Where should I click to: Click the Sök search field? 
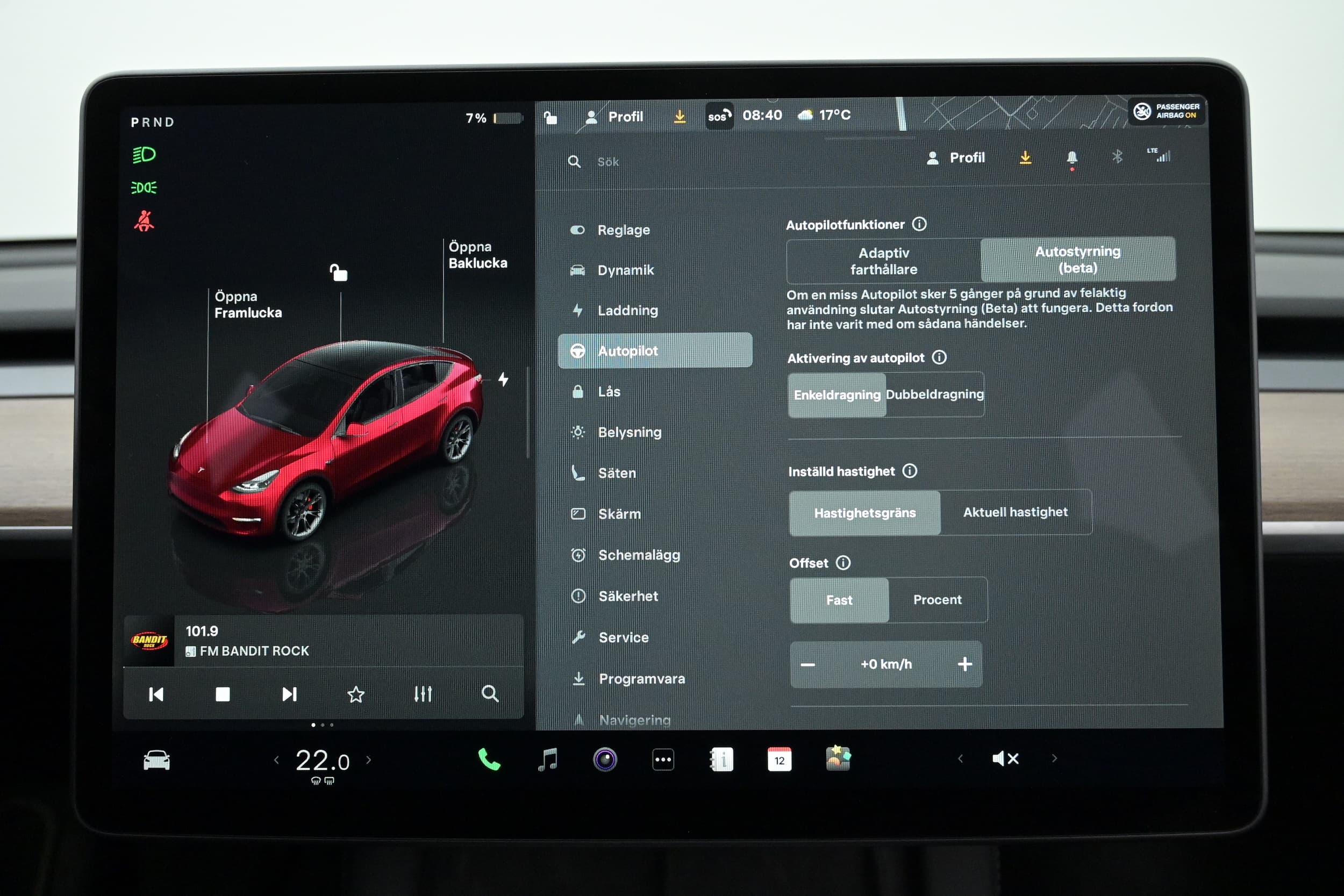pyautogui.click(x=608, y=162)
